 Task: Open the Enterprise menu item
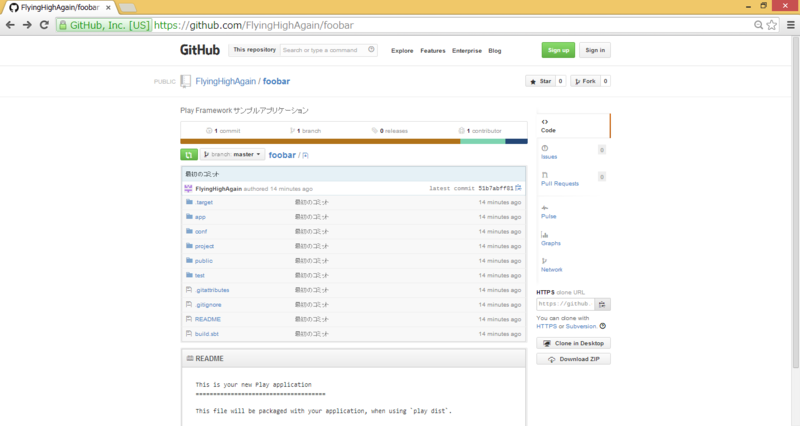coord(467,51)
